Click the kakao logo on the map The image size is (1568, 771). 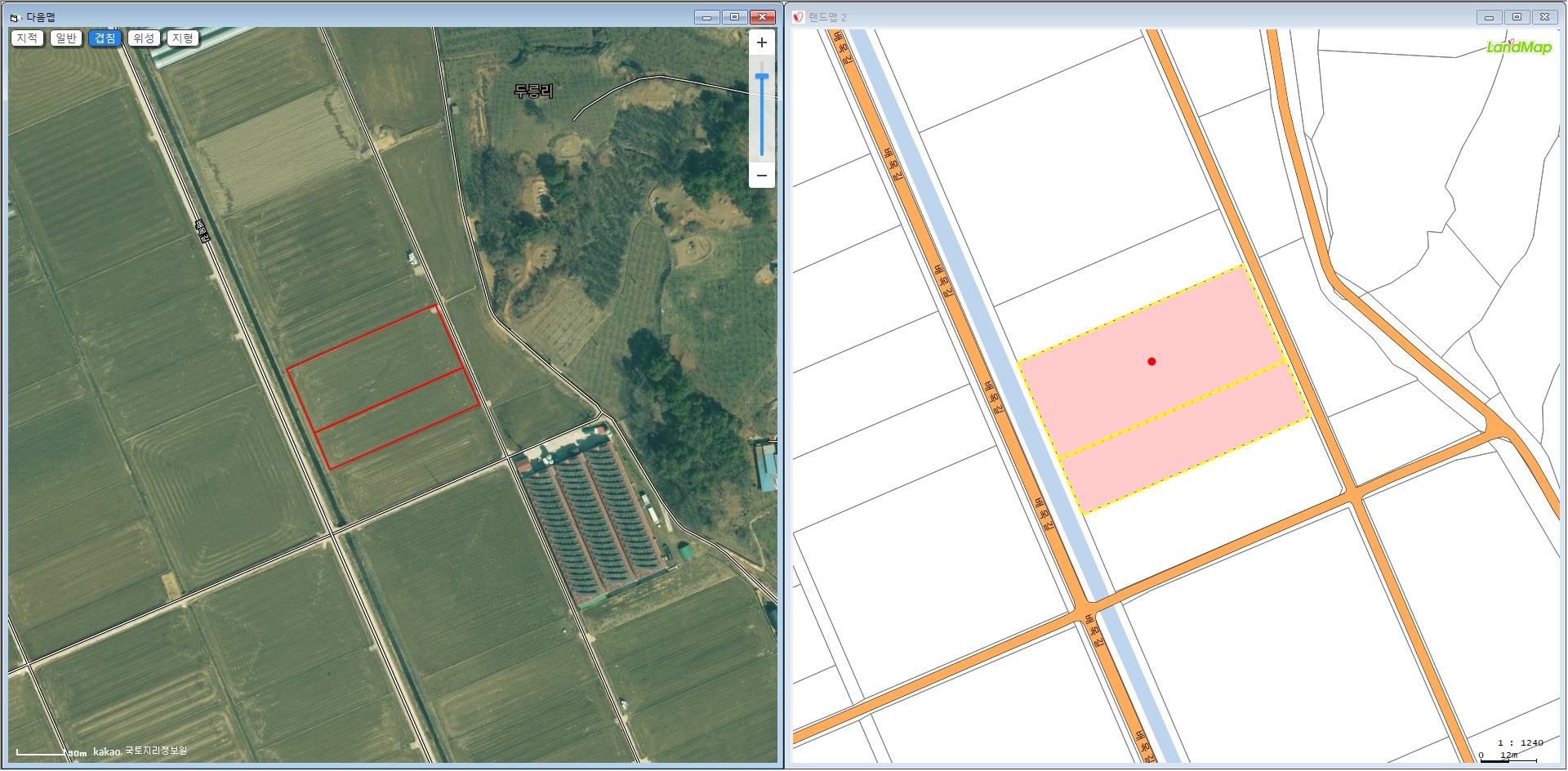pos(106,751)
